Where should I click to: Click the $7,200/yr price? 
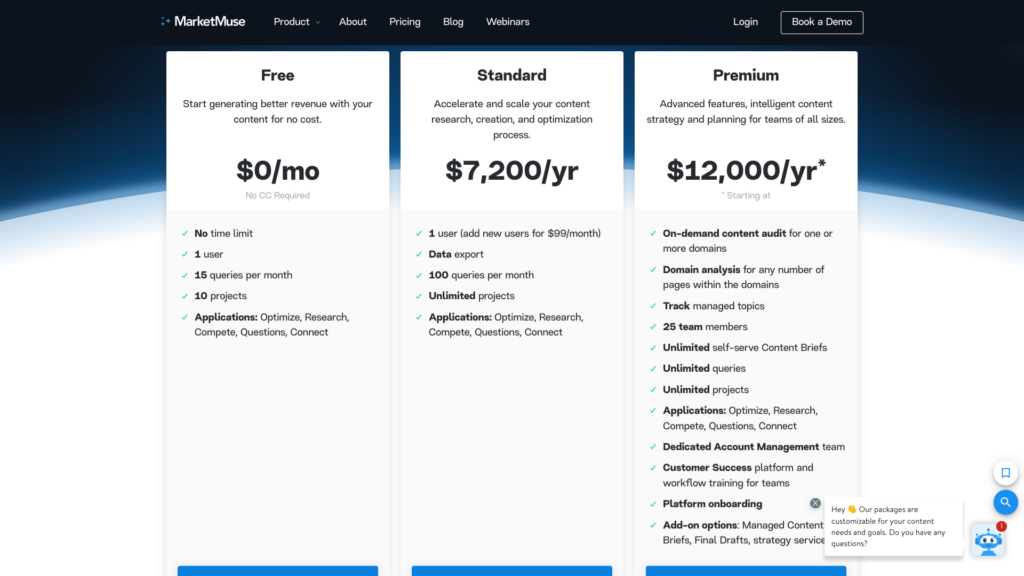(x=511, y=170)
